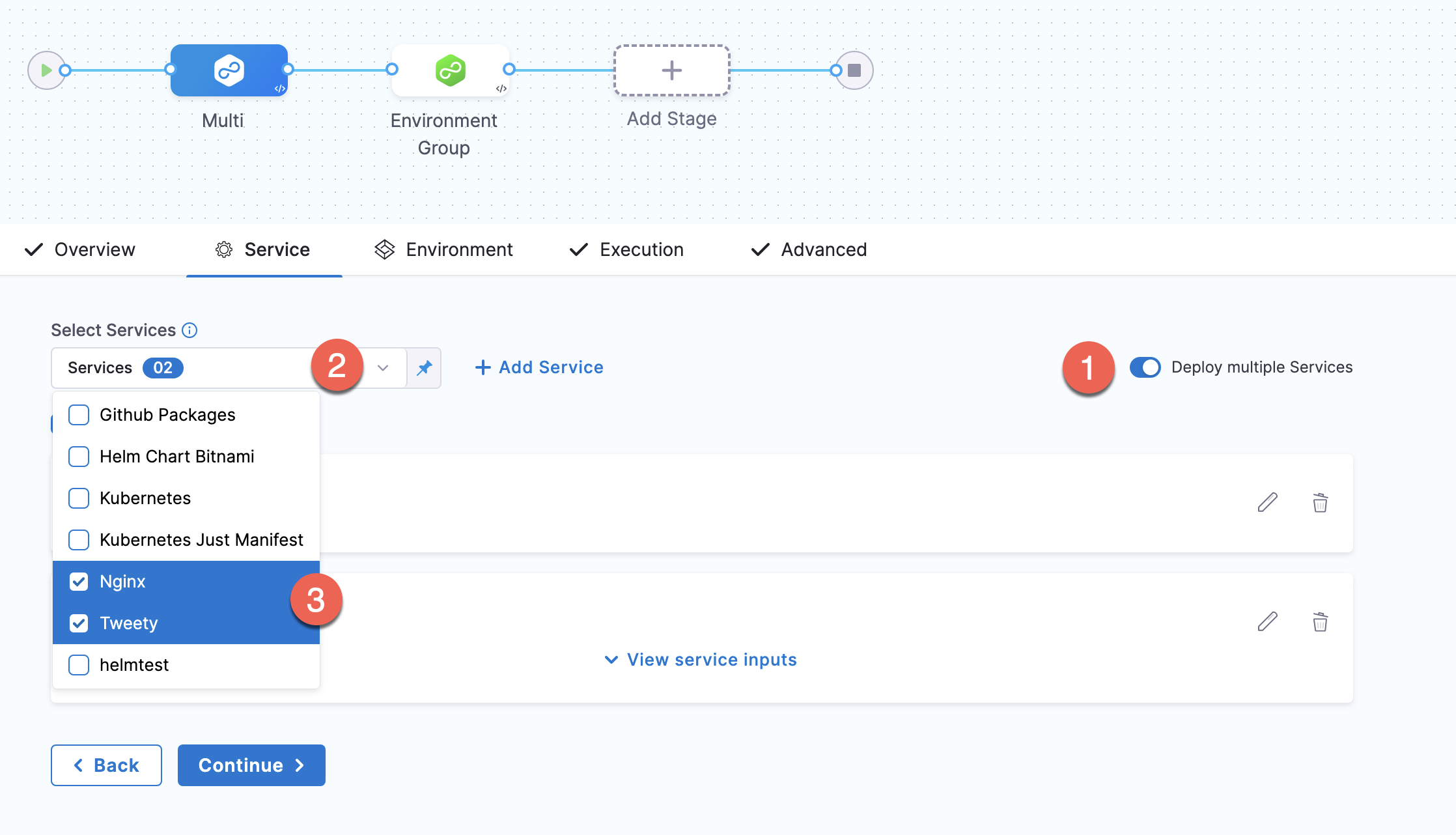Click the pipeline start play node
Viewport: 1456px width, 835px height.
coord(46,70)
